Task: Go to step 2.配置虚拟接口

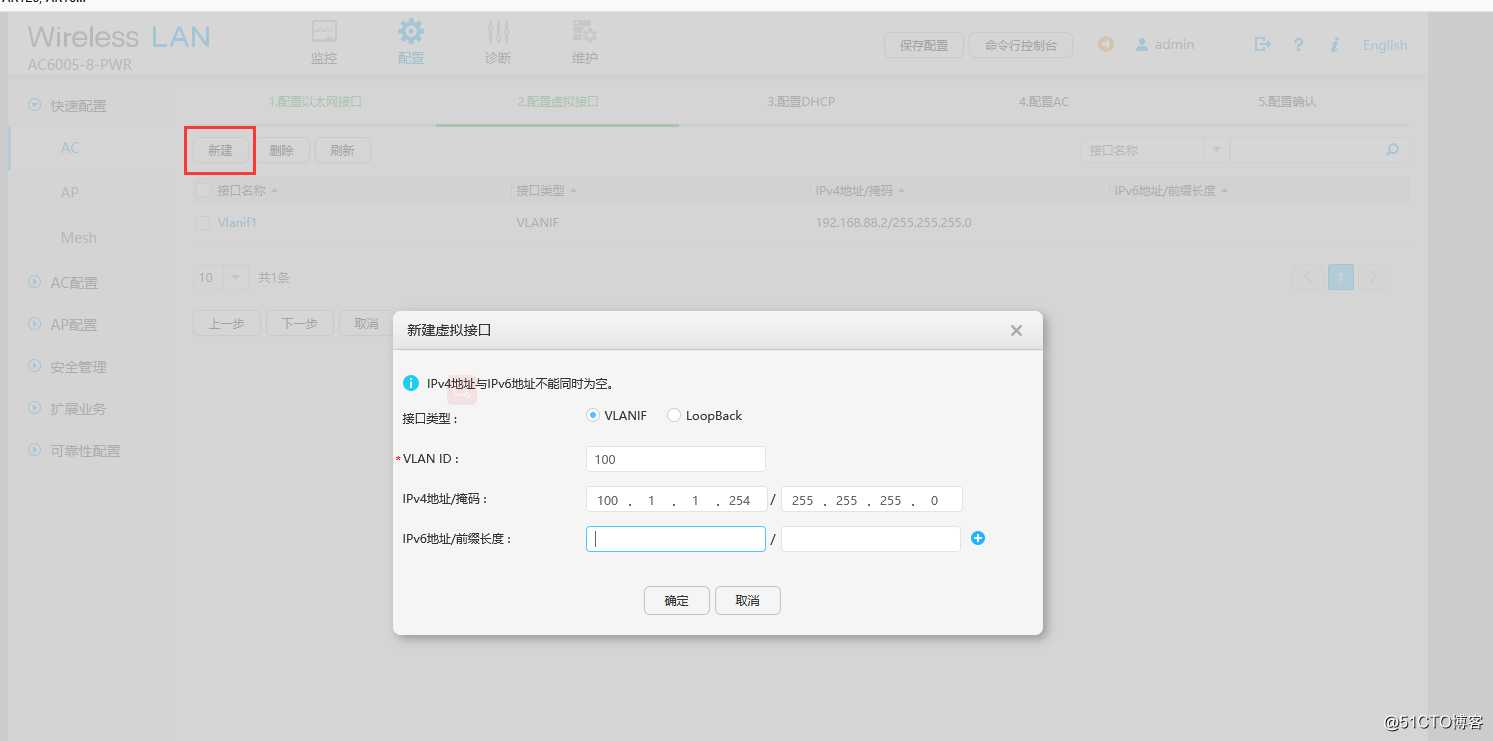Action: (558, 102)
